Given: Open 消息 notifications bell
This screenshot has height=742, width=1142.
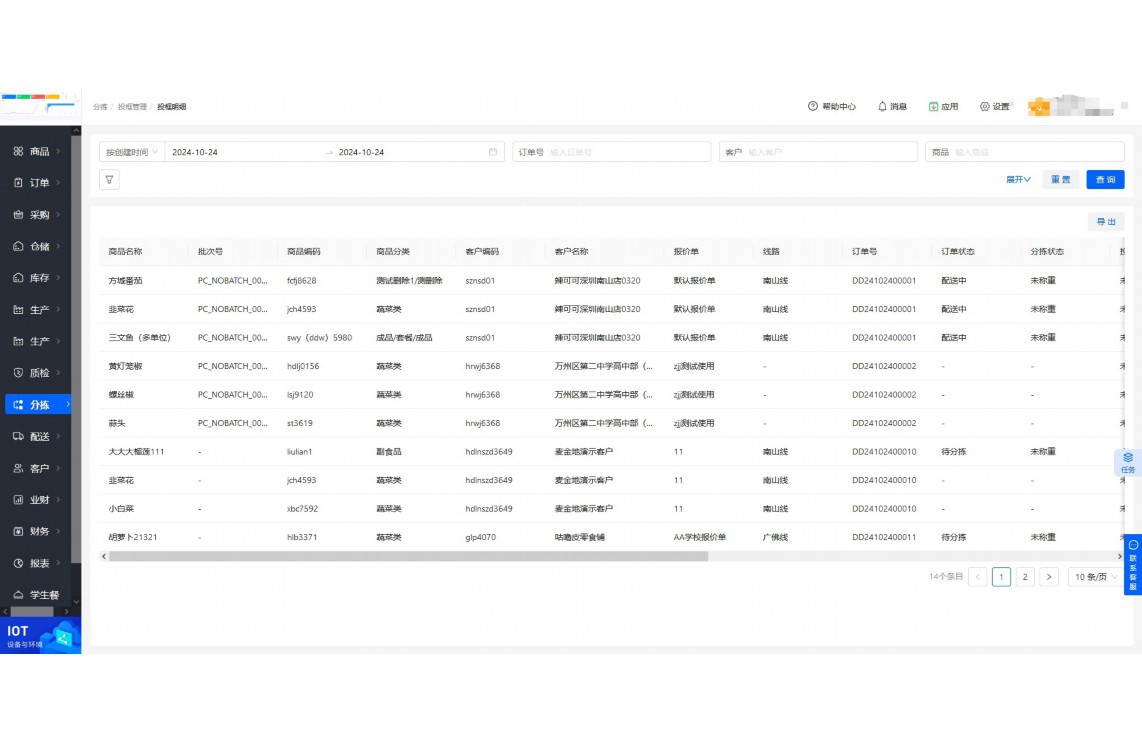Looking at the screenshot, I should click(882, 106).
